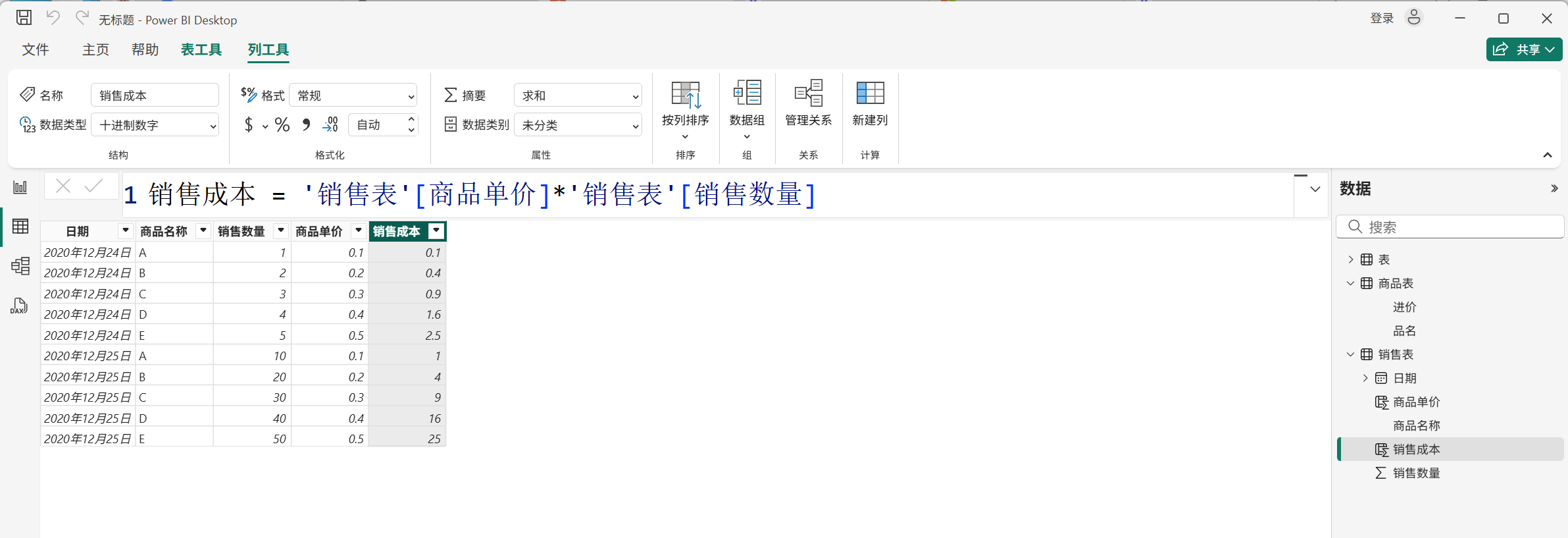
Task: Click the Undo arrow icon
Action: [x=53, y=18]
